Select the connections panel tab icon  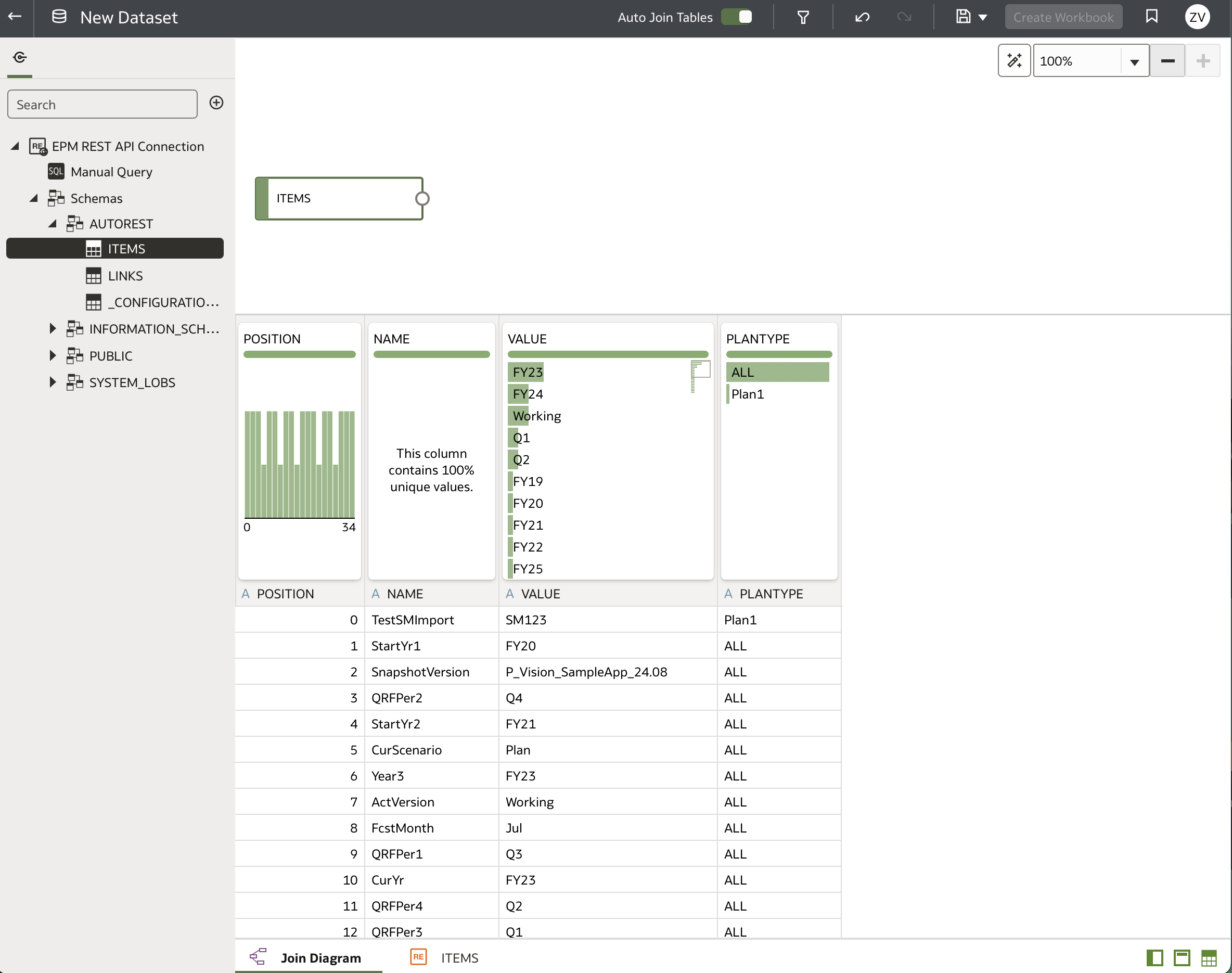coord(19,58)
